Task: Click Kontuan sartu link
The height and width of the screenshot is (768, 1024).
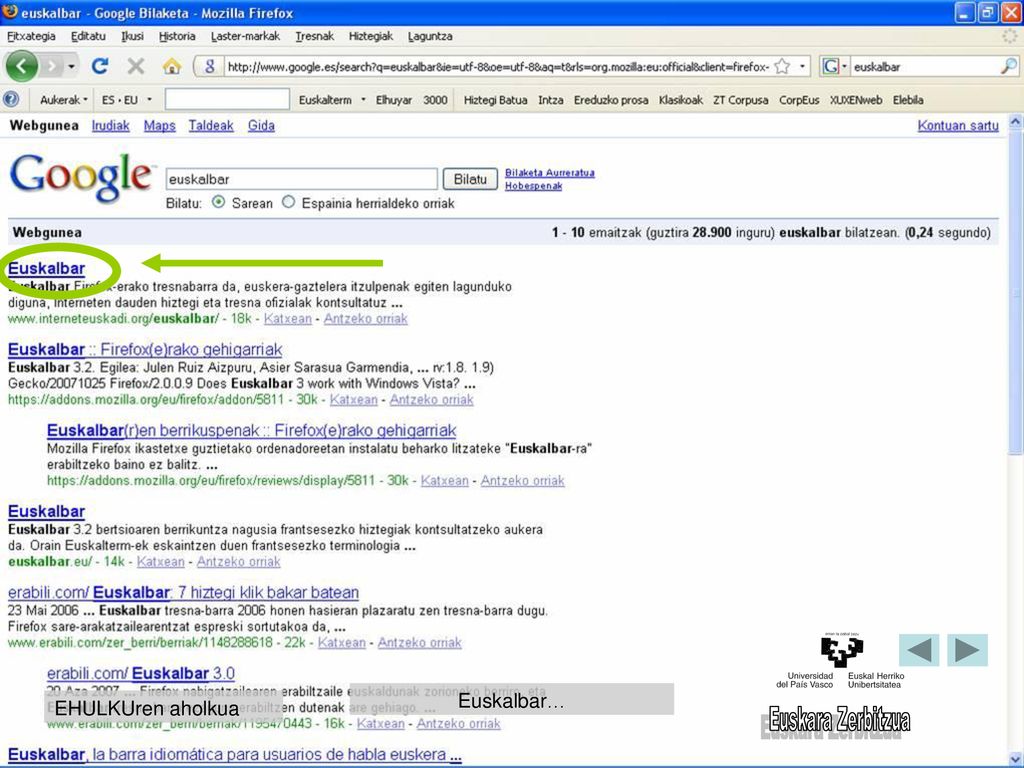Action: [958, 125]
